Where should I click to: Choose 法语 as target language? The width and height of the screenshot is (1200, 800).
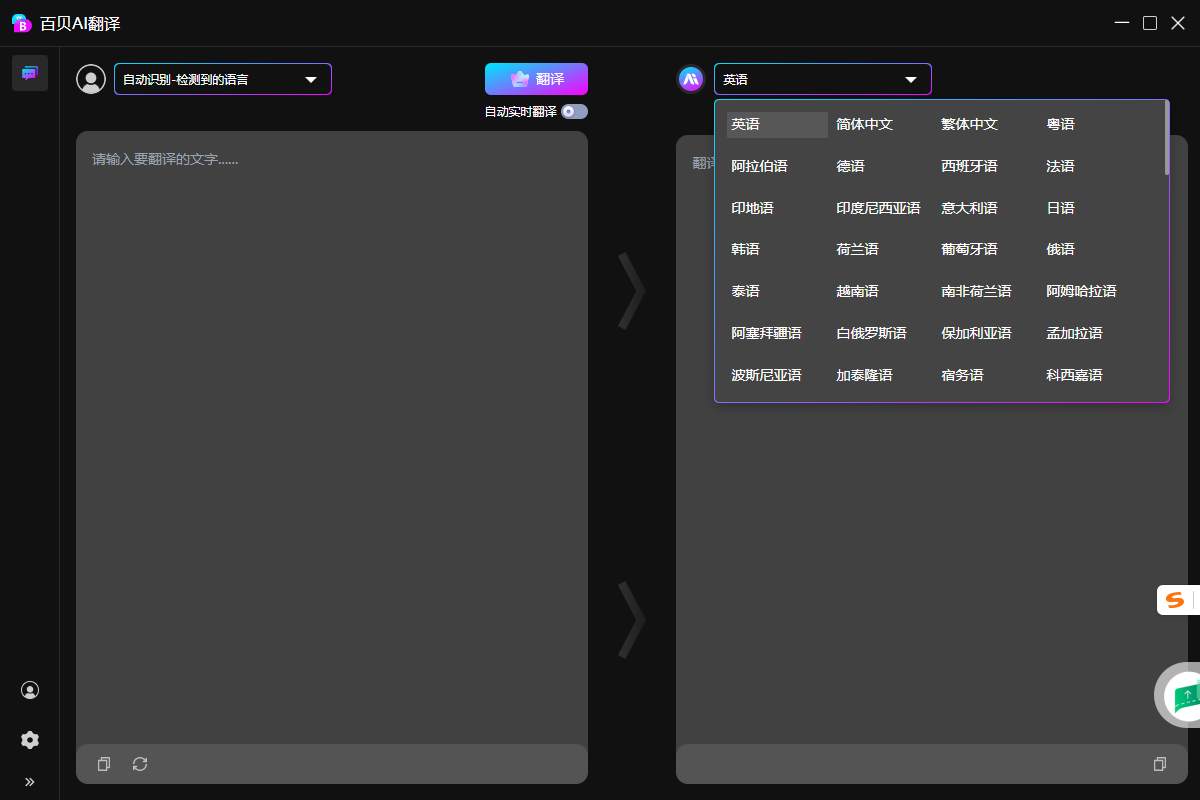click(x=1060, y=166)
